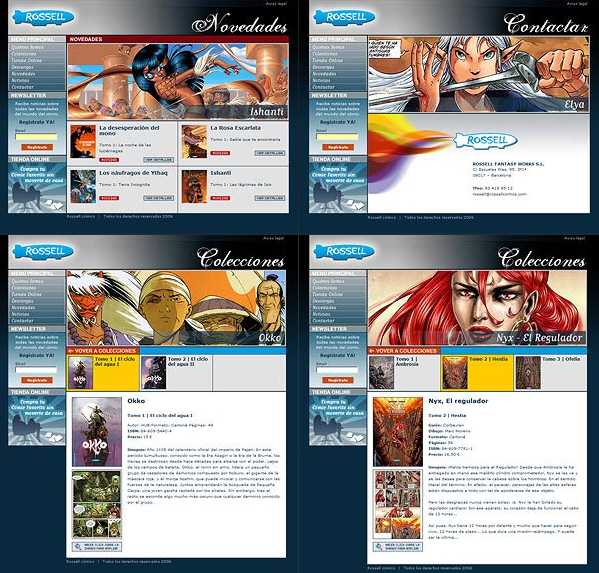Click Los náufragos de Ylhaq title text
The image size is (599, 573).
pyautogui.click(x=133, y=173)
